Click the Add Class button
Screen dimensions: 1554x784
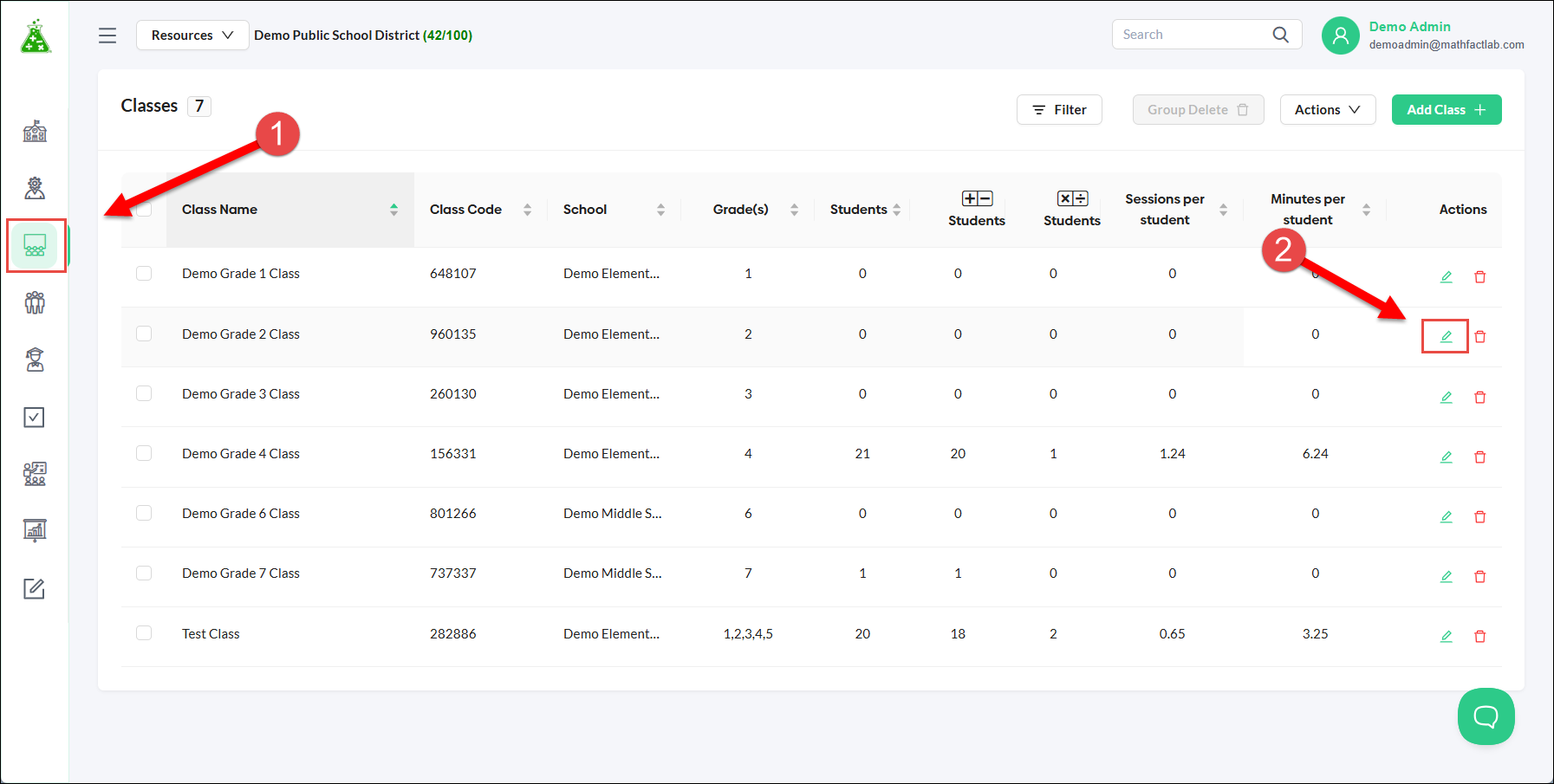click(x=1446, y=110)
